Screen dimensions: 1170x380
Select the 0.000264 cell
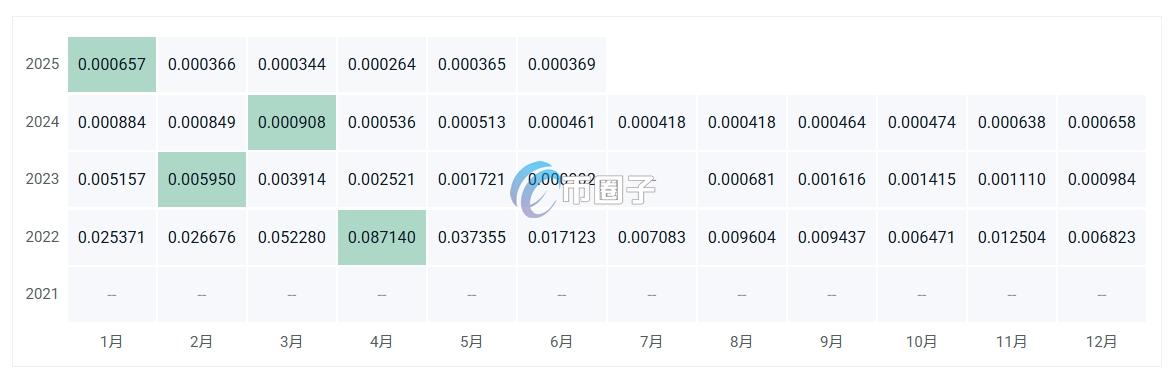tap(381, 64)
